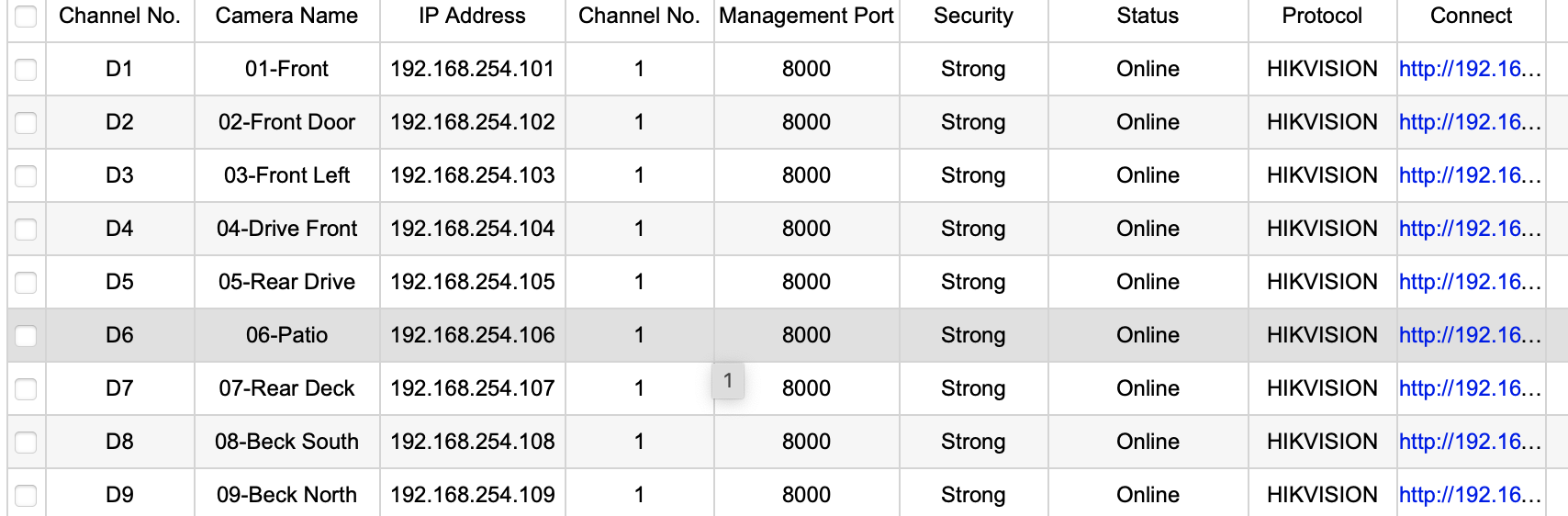Screen dimensions: 1568x516
Task: Sort by the Camera Name column header
Action: (x=286, y=17)
